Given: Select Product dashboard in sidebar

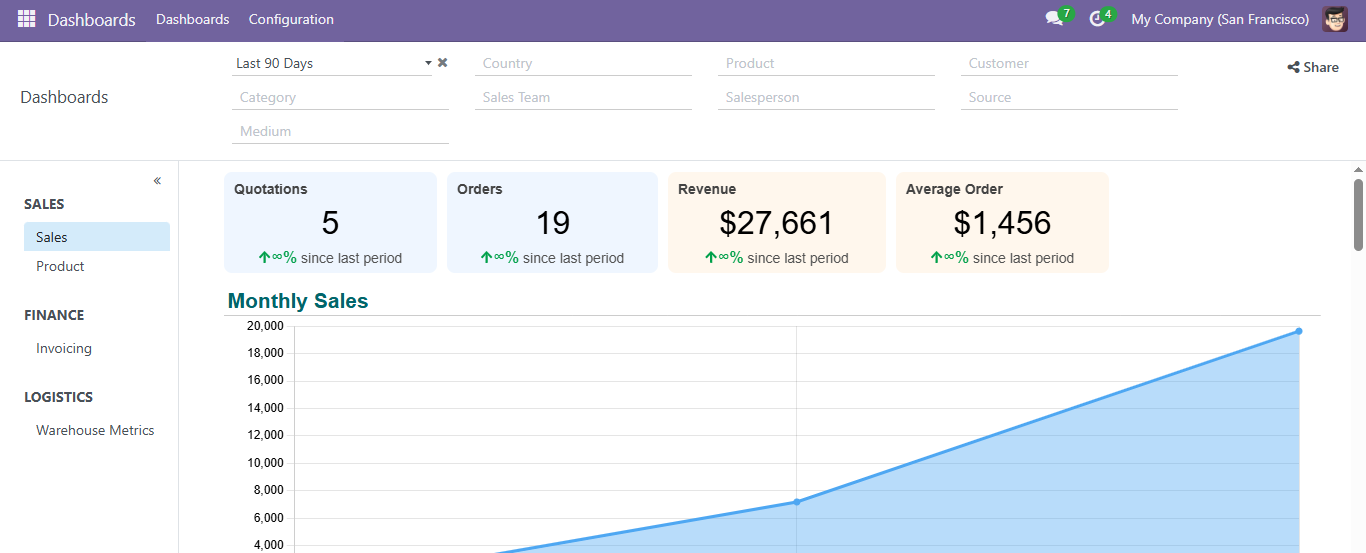Looking at the screenshot, I should click(60, 266).
